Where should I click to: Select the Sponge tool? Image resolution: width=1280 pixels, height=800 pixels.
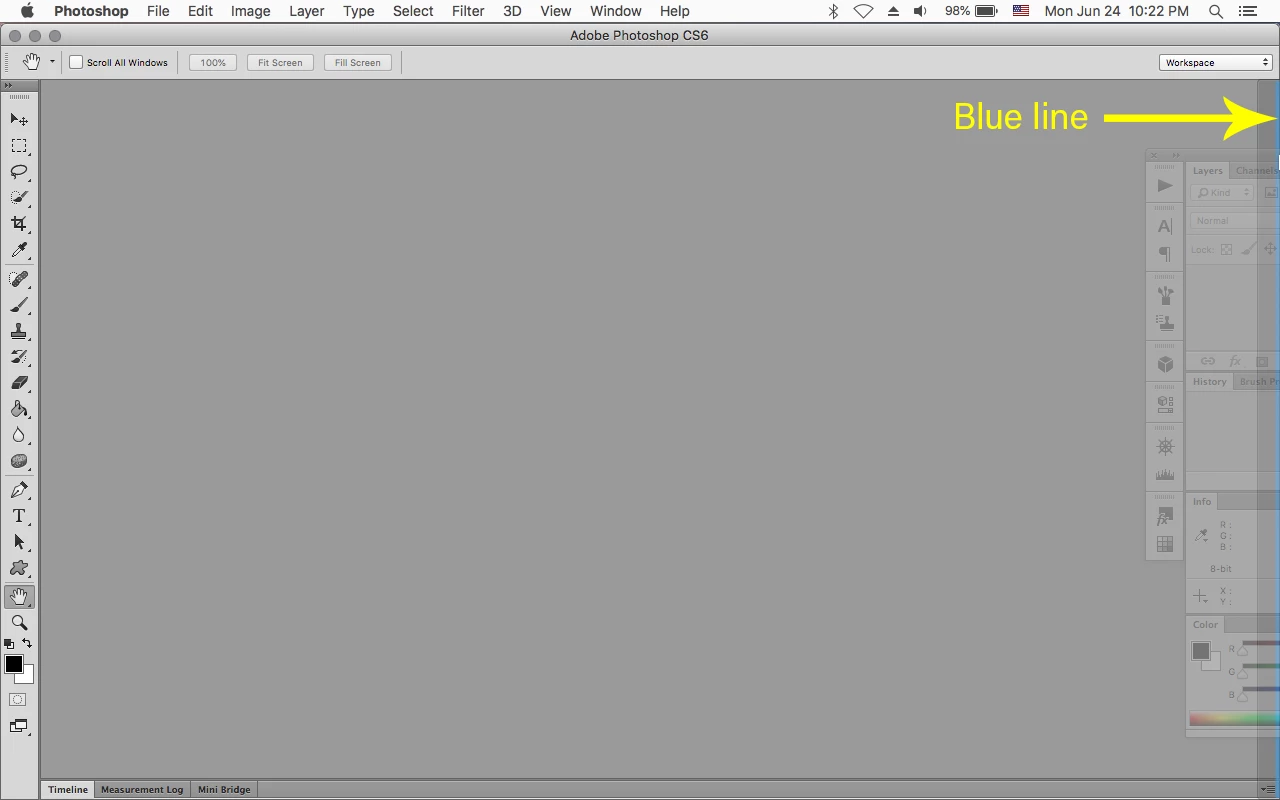click(x=19, y=461)
